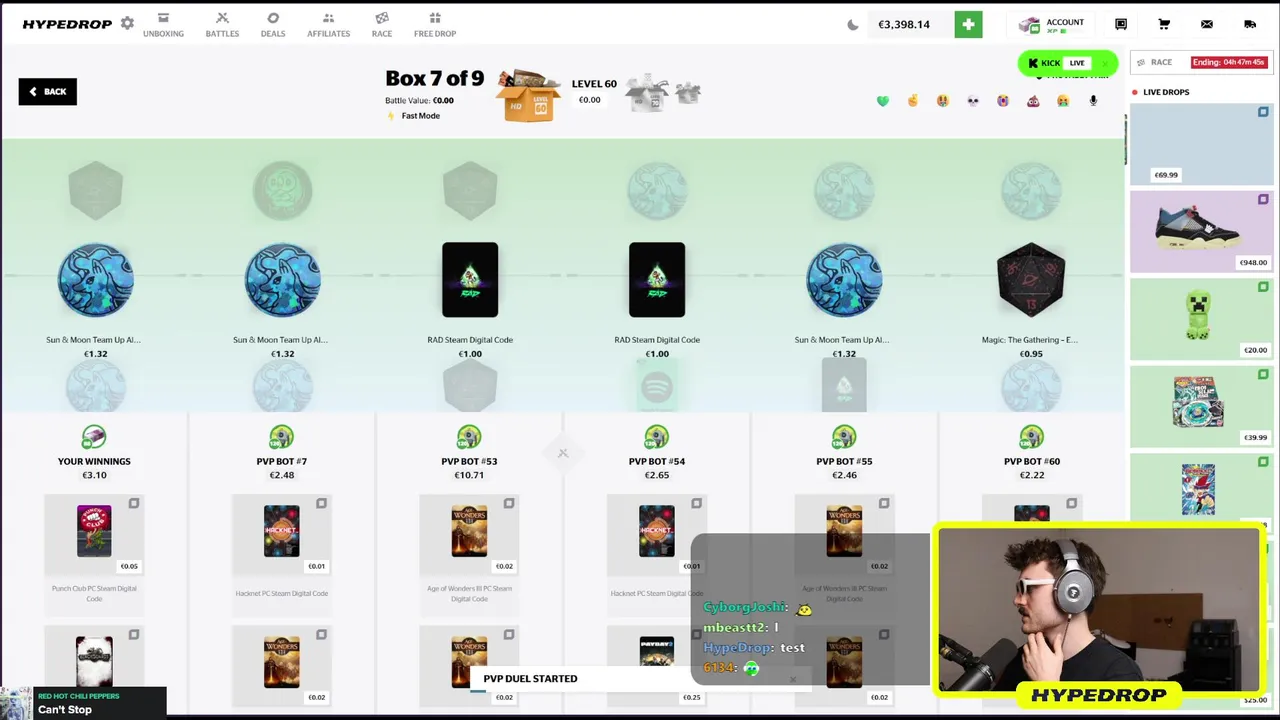Viewport: 1280px width, 720px height.
Task: Click the Level 60 box image
Action: coord(530,95)
